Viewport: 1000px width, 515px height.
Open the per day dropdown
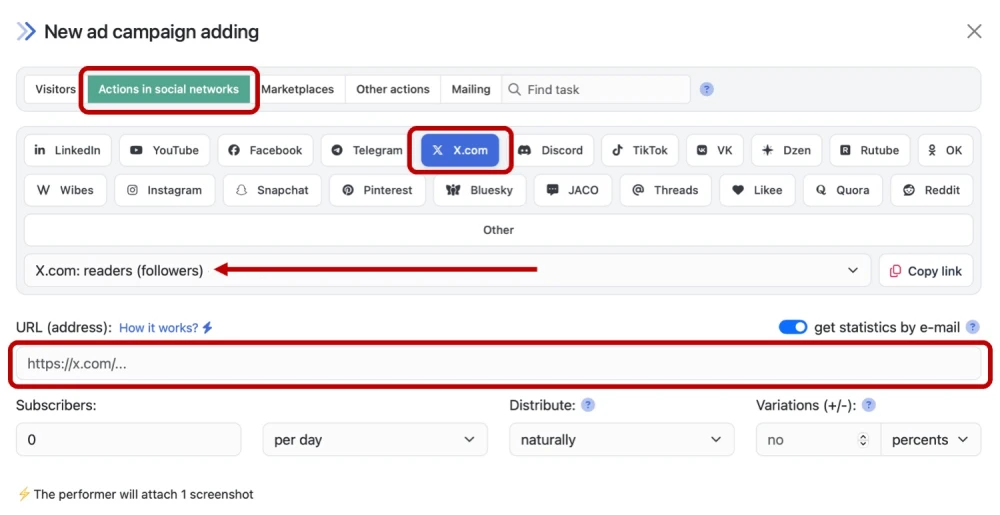(375, 440)
